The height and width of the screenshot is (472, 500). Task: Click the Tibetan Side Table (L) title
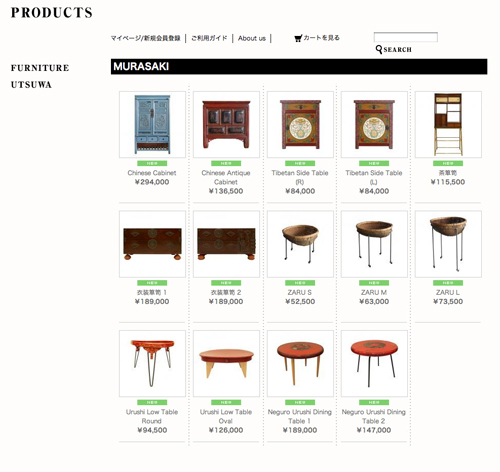[x=374, y=177]
